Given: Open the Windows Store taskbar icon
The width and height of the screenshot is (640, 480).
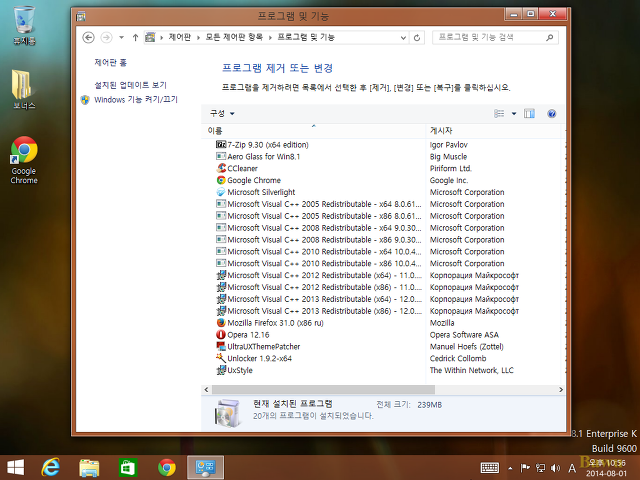Looking at the screenshot, I should point(128,467).
